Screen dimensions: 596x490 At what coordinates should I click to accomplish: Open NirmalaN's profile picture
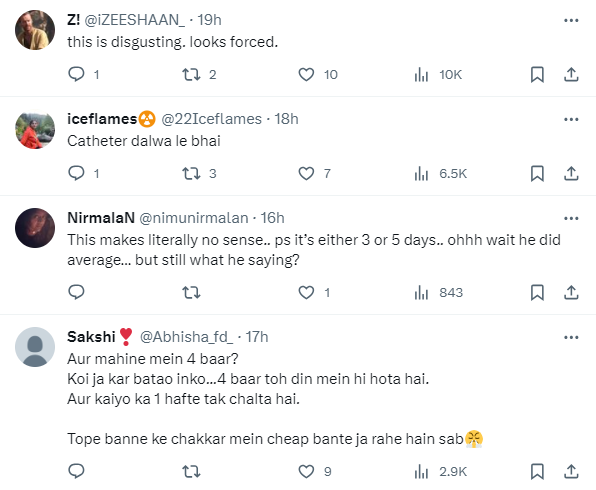tap(35, 228)
